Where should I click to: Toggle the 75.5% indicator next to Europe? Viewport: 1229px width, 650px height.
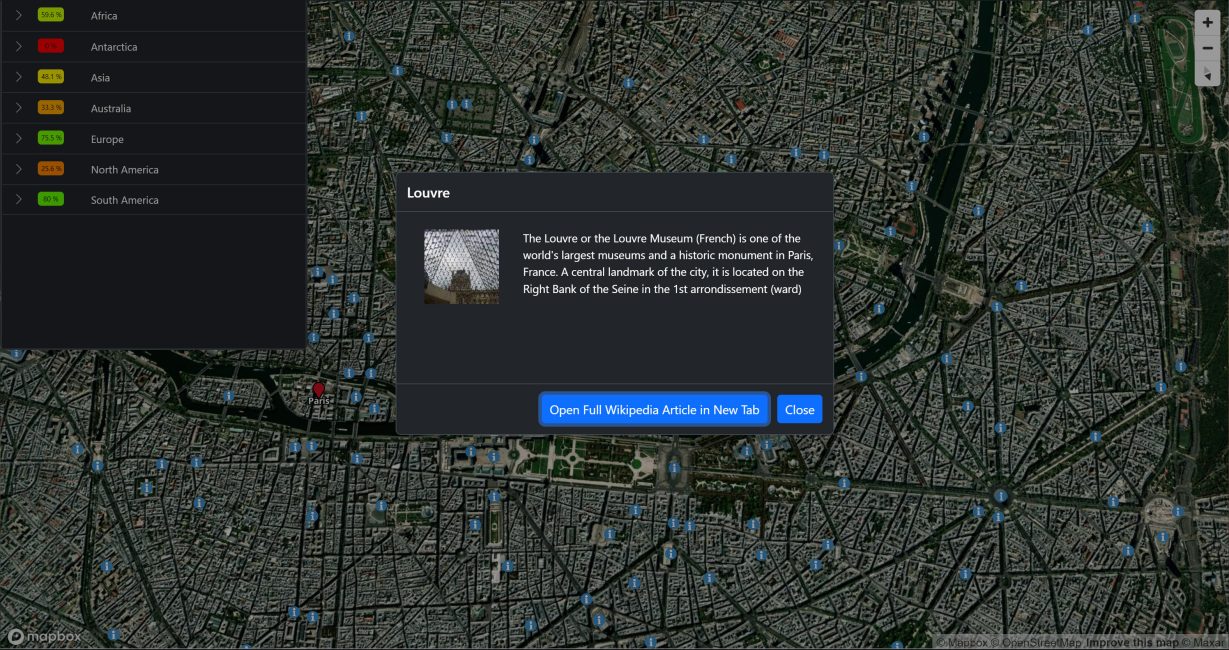[50, 139]
